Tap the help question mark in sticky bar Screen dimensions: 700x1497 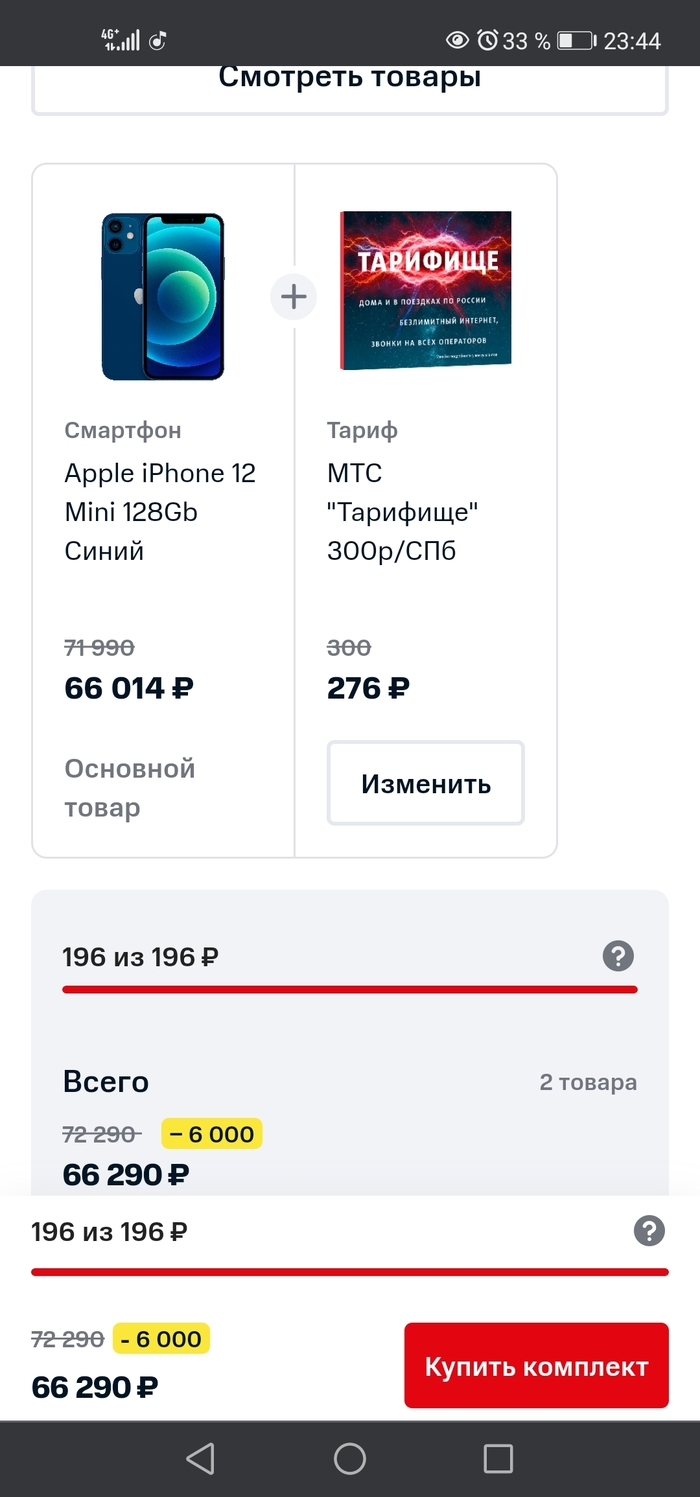pos(649,1231)
